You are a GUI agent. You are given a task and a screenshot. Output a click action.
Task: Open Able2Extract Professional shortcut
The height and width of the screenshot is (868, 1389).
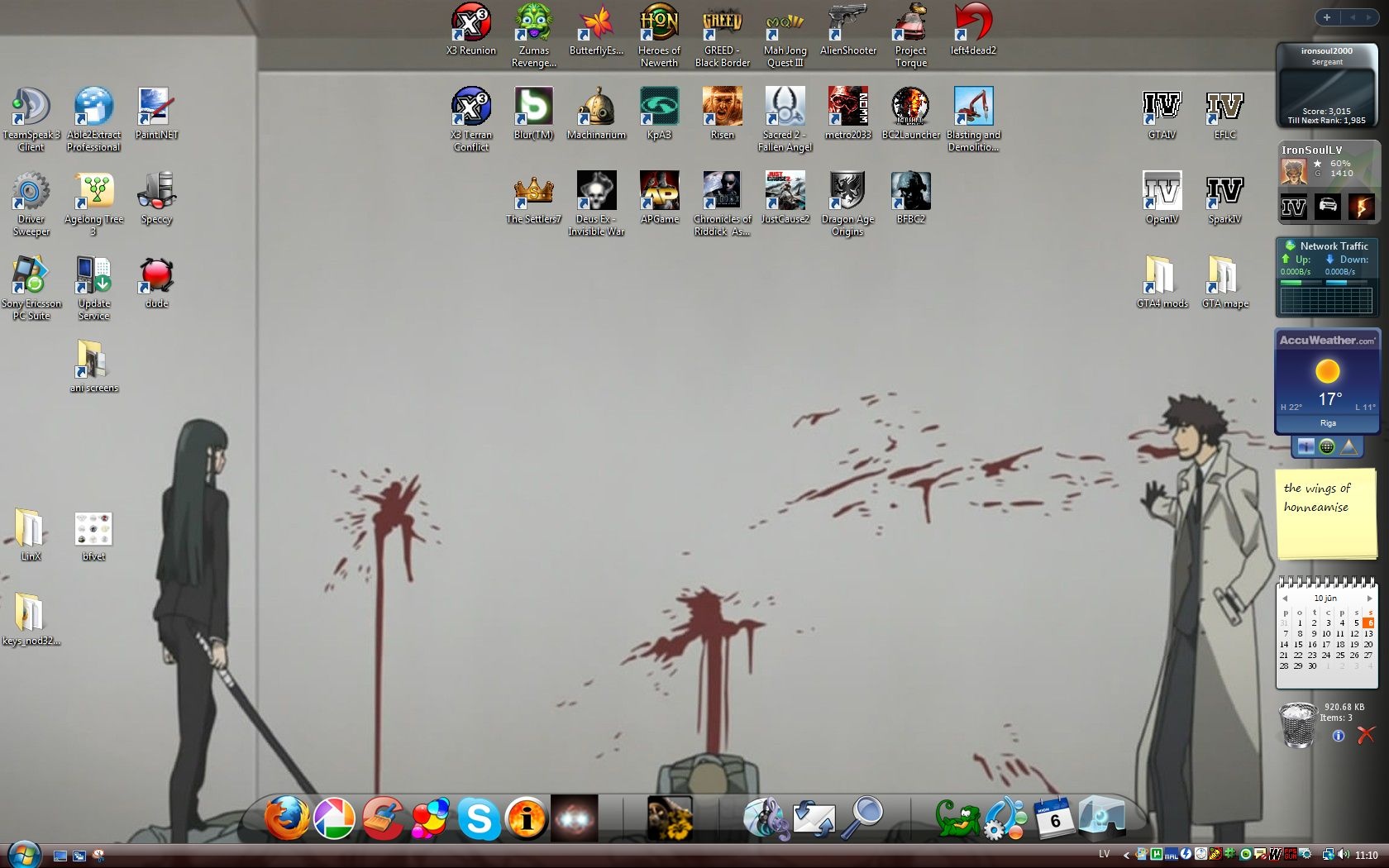93,120
